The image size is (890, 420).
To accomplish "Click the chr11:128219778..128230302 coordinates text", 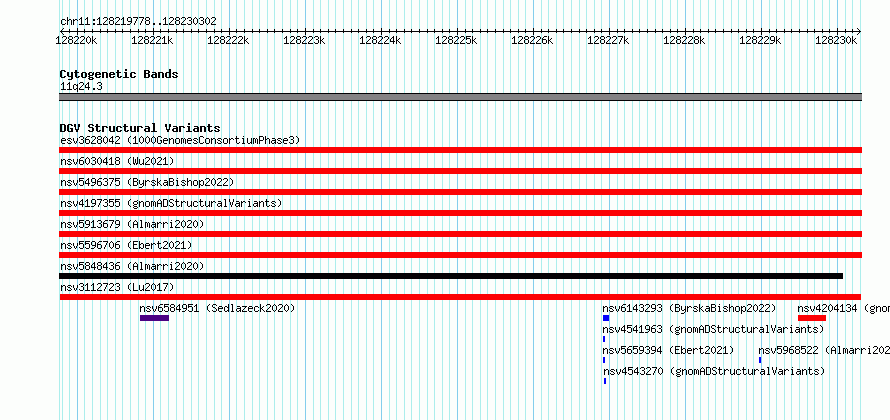I will [138, 22].
